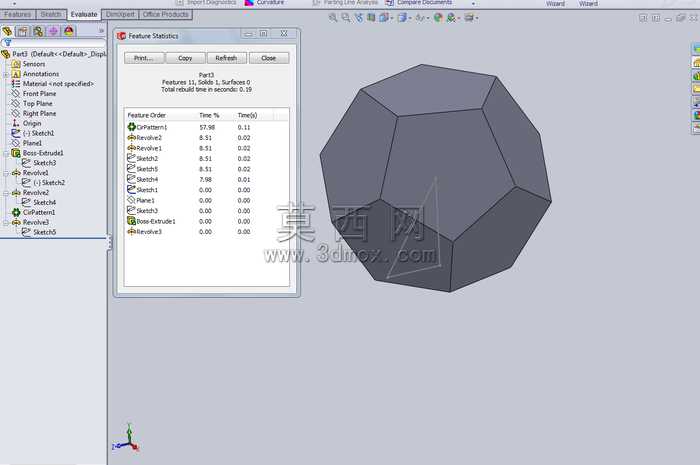This screenshot has height=465, width=700.
Task: Open the Hide/Show Items dropdown arrow
Action: [x=428, y=18]
